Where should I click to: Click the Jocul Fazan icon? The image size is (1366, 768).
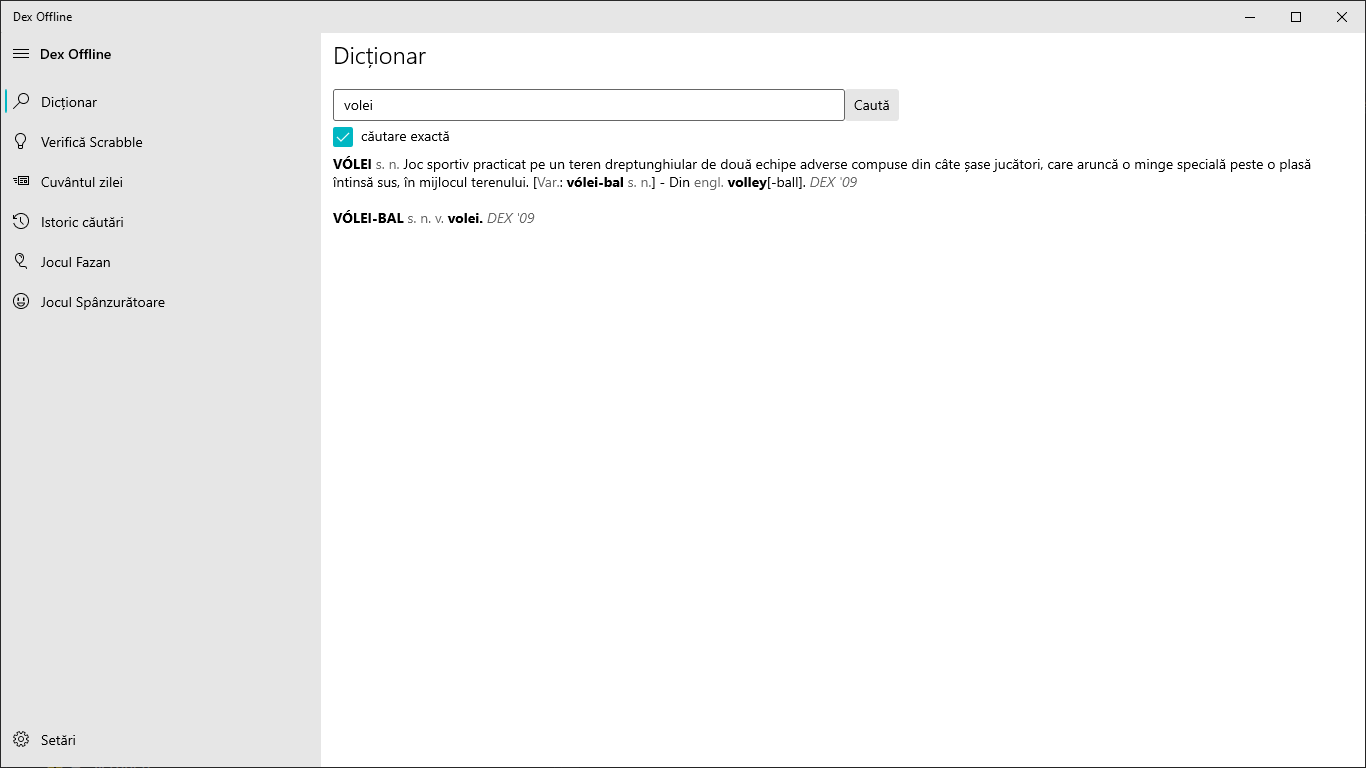21,262
